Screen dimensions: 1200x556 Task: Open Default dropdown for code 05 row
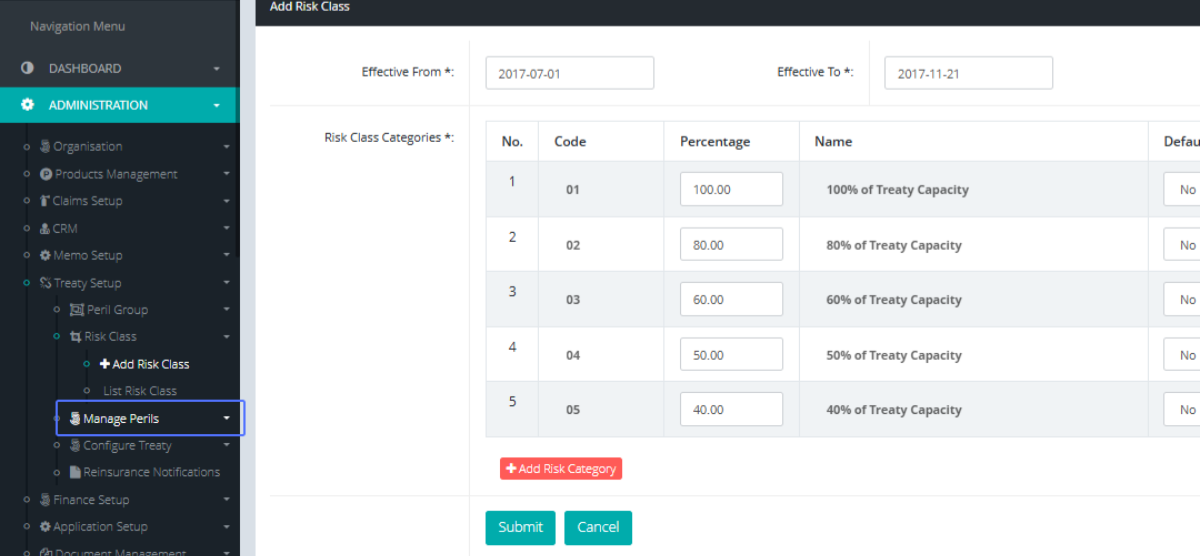click(1182, 410)
